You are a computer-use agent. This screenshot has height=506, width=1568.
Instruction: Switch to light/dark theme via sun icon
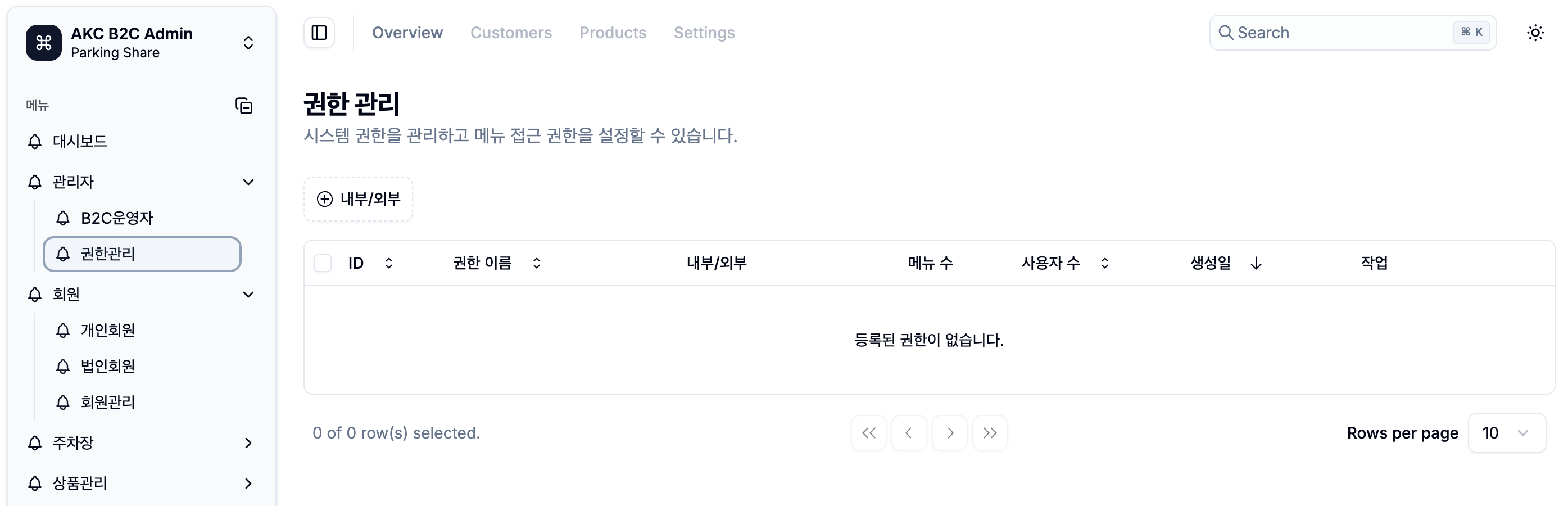(x=1536, y=32)
